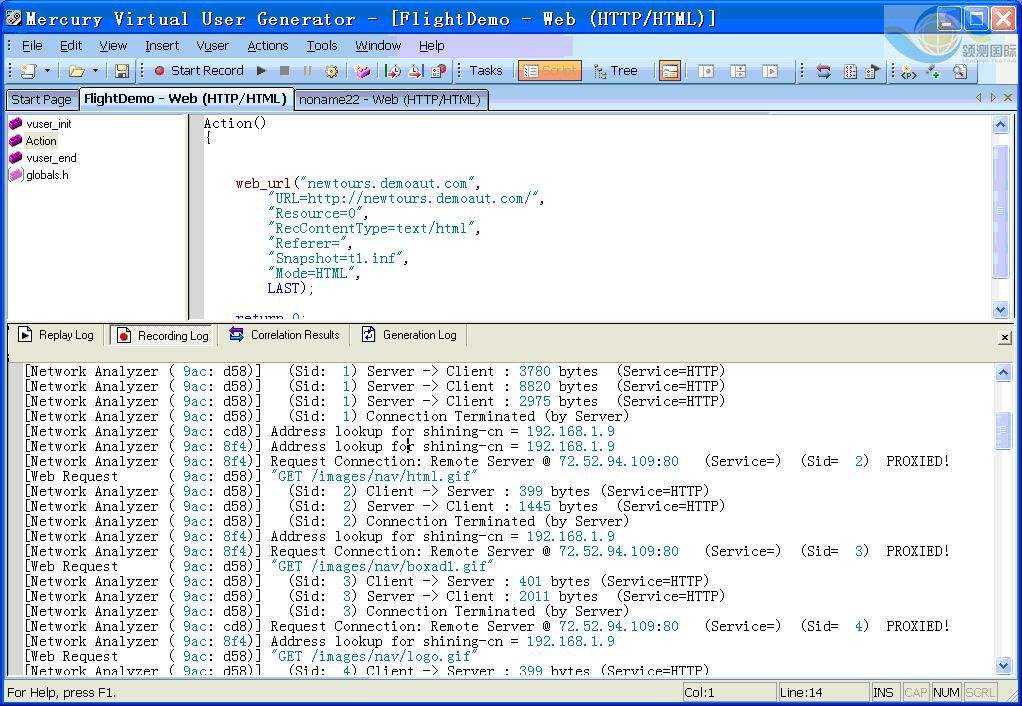Click the "Snapshot=t1.inf" code line
The width and height of the screenshot is (1022, 706).
click(x=338, y=258)
